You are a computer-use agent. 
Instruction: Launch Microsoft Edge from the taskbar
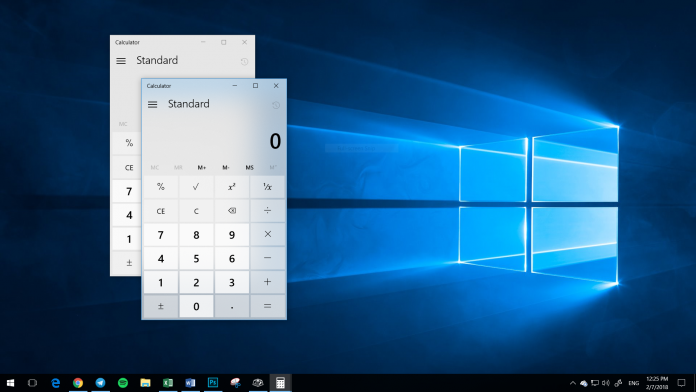55,383
